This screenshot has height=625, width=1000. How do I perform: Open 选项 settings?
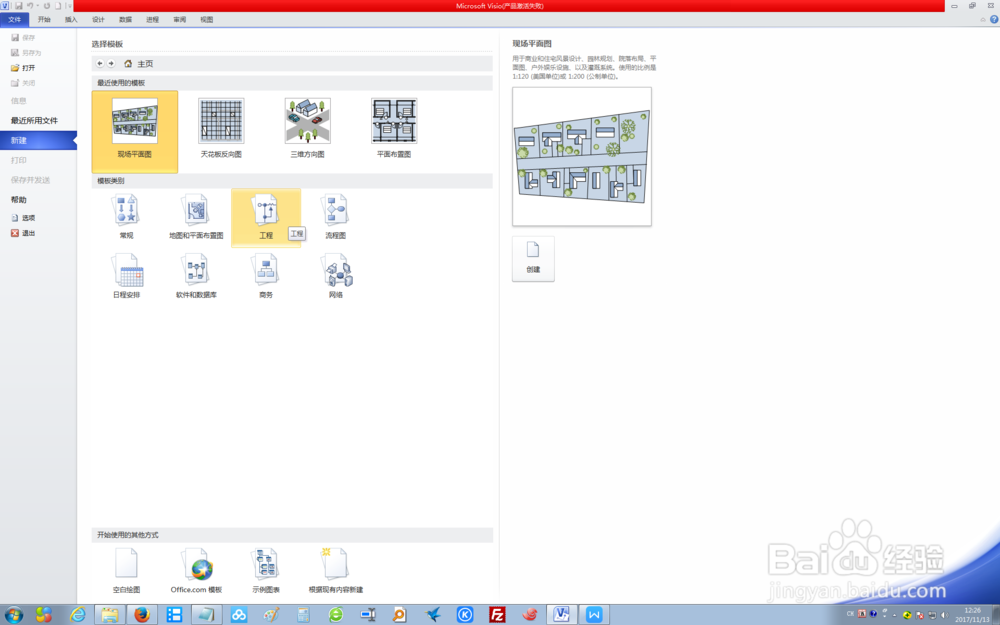pyautogui.click(x=24, y=218)
